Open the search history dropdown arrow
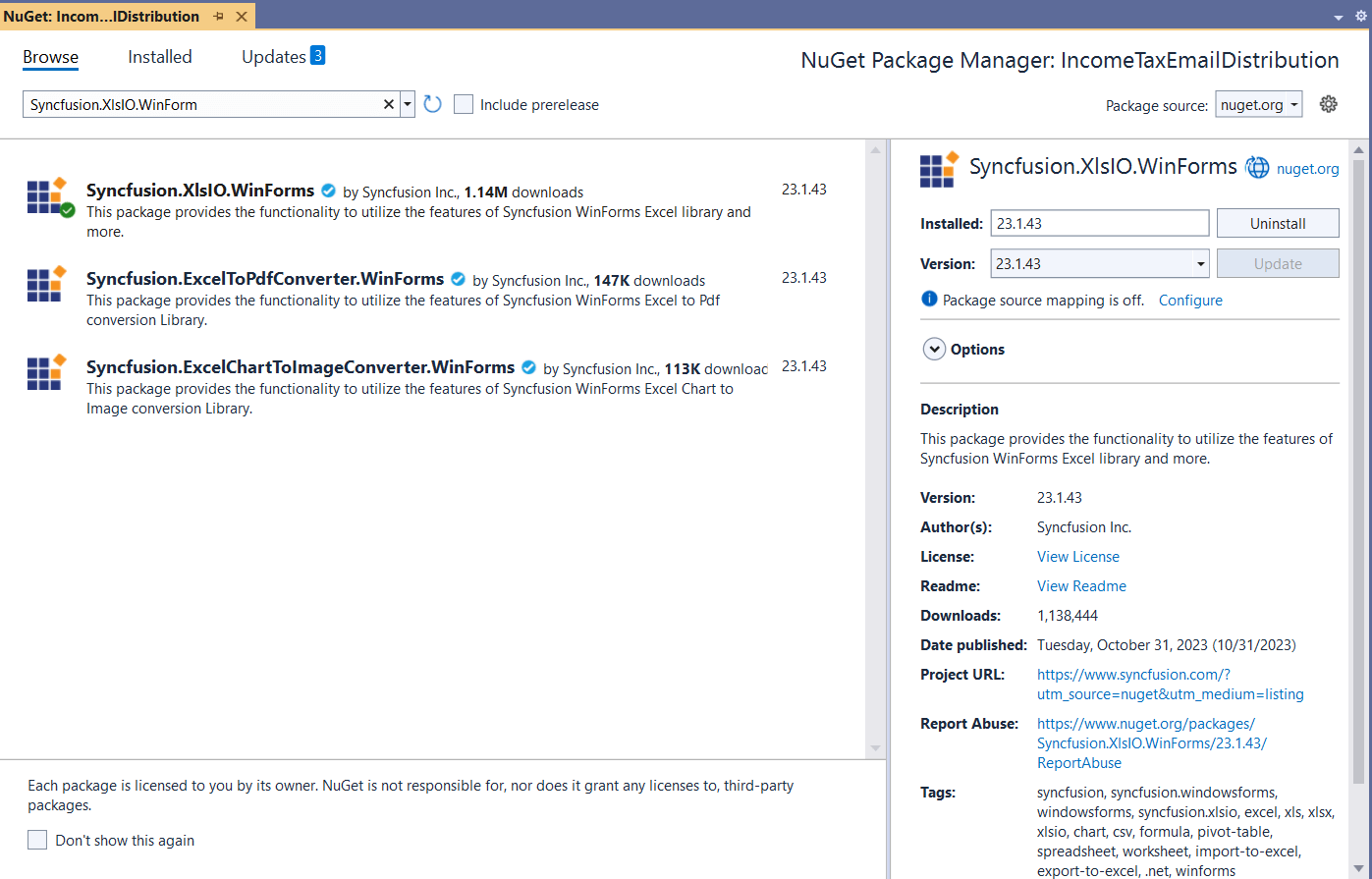This screenshot has height=879, width=1372. point(408,104)
